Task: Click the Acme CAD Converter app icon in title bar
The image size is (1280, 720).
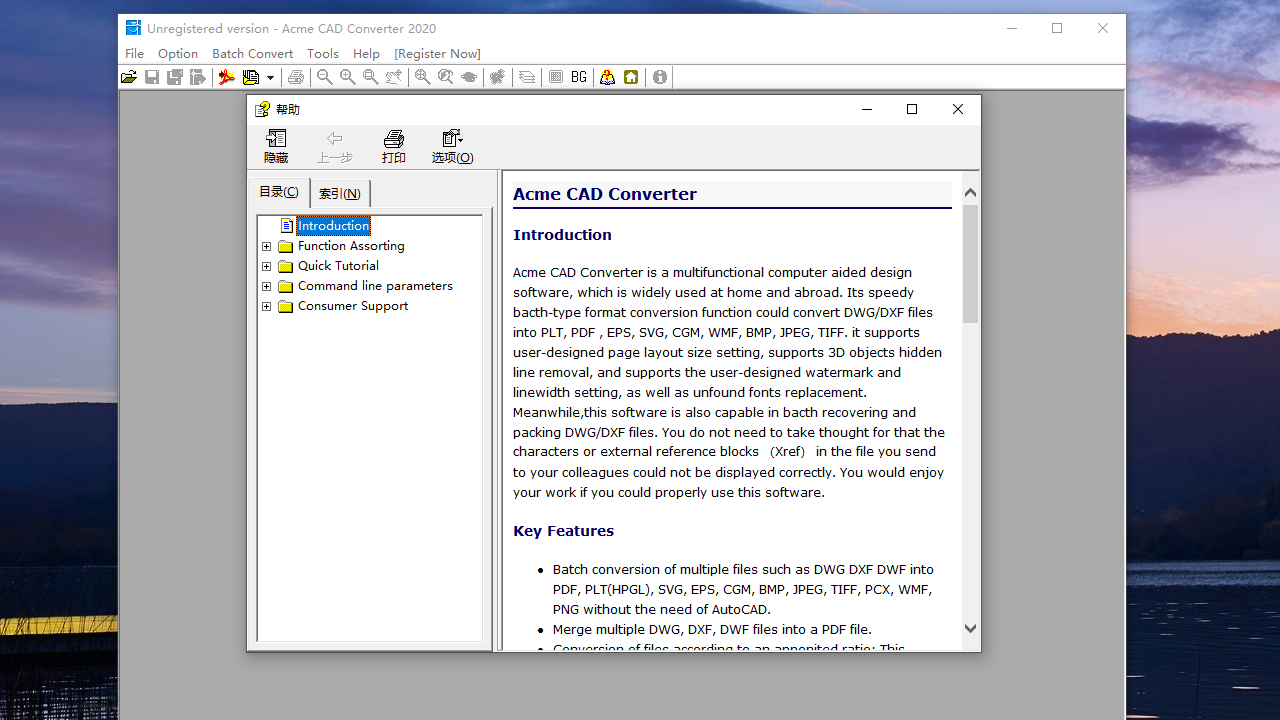Action: [133, 28]
